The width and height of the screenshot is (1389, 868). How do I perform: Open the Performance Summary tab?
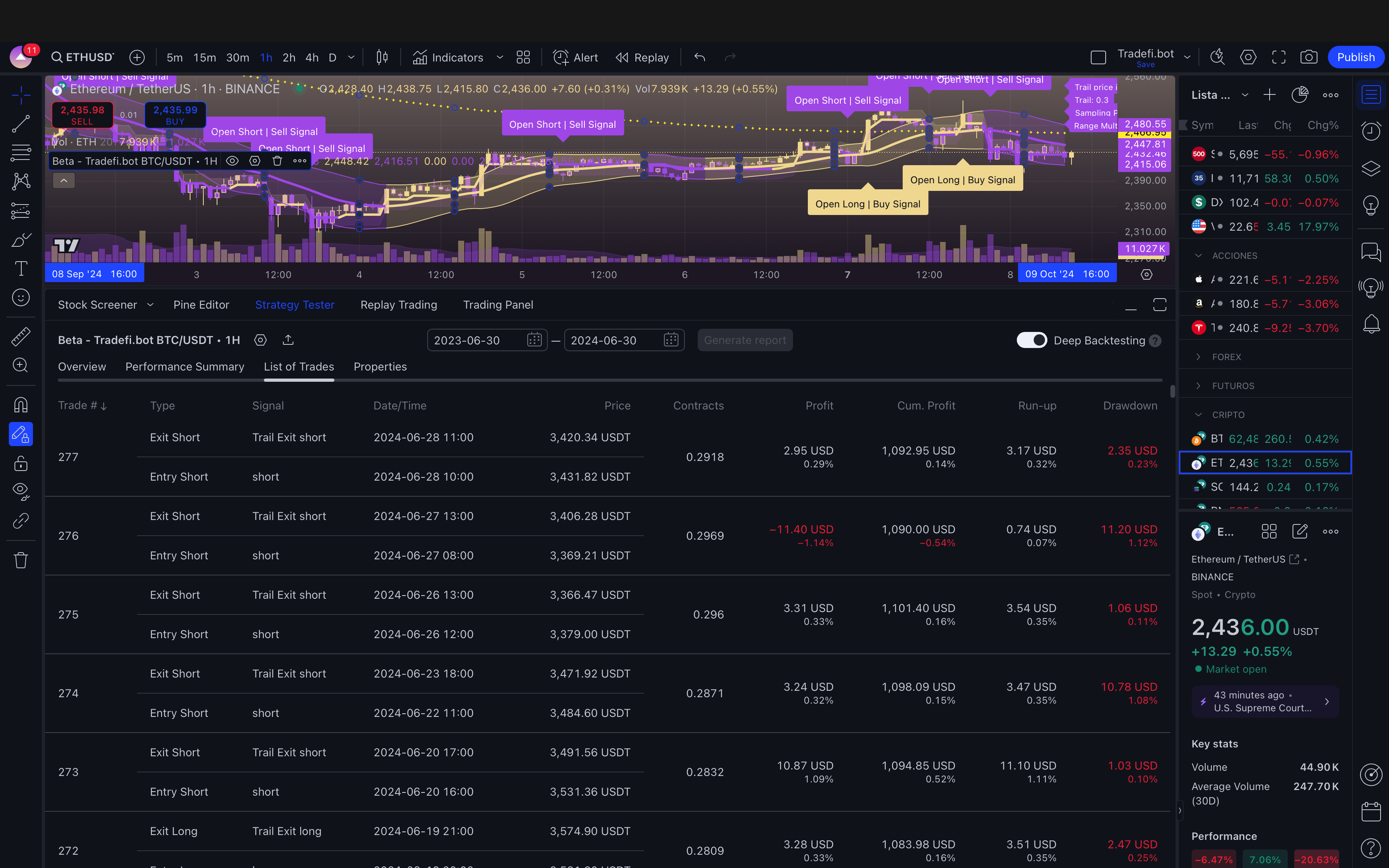coord(184,367)
